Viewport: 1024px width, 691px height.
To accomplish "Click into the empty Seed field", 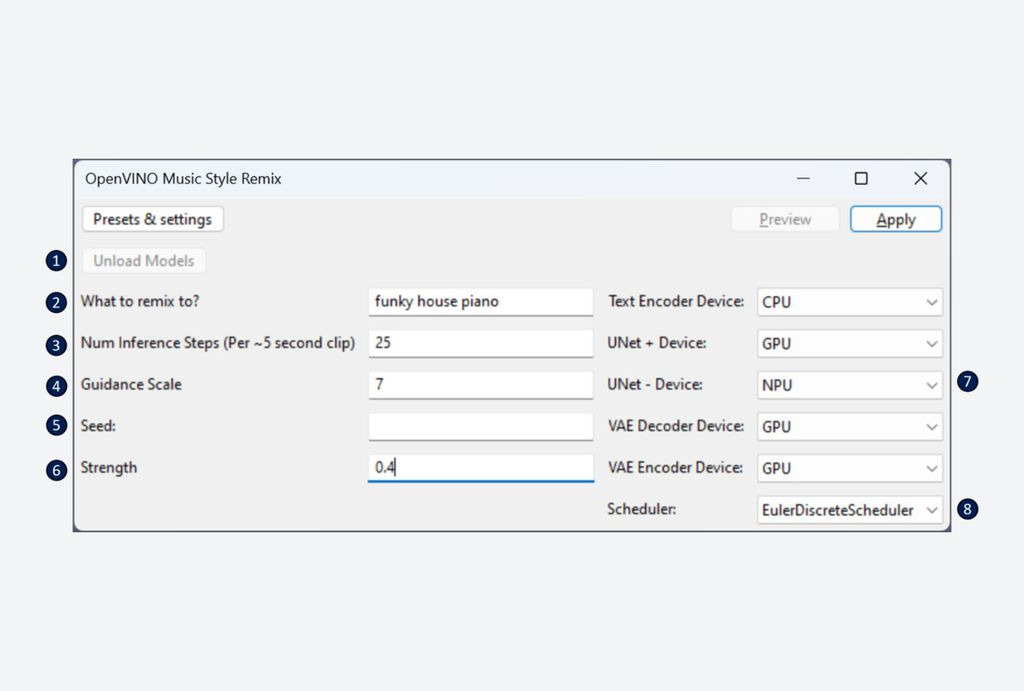I will click(481, 426).
